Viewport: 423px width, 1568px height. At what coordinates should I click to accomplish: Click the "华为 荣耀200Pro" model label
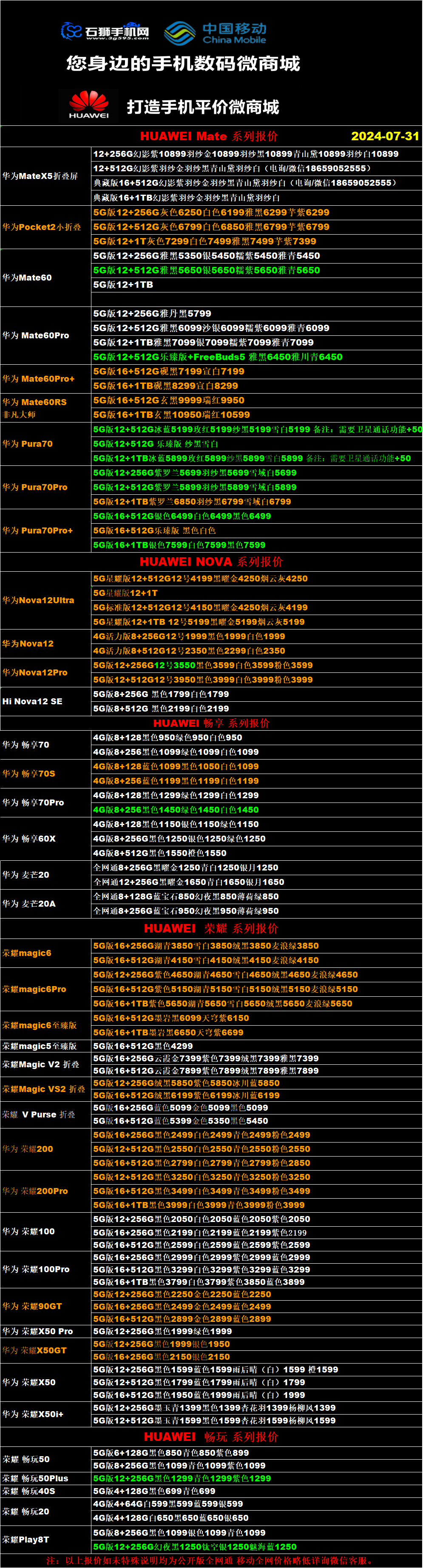35,1191
